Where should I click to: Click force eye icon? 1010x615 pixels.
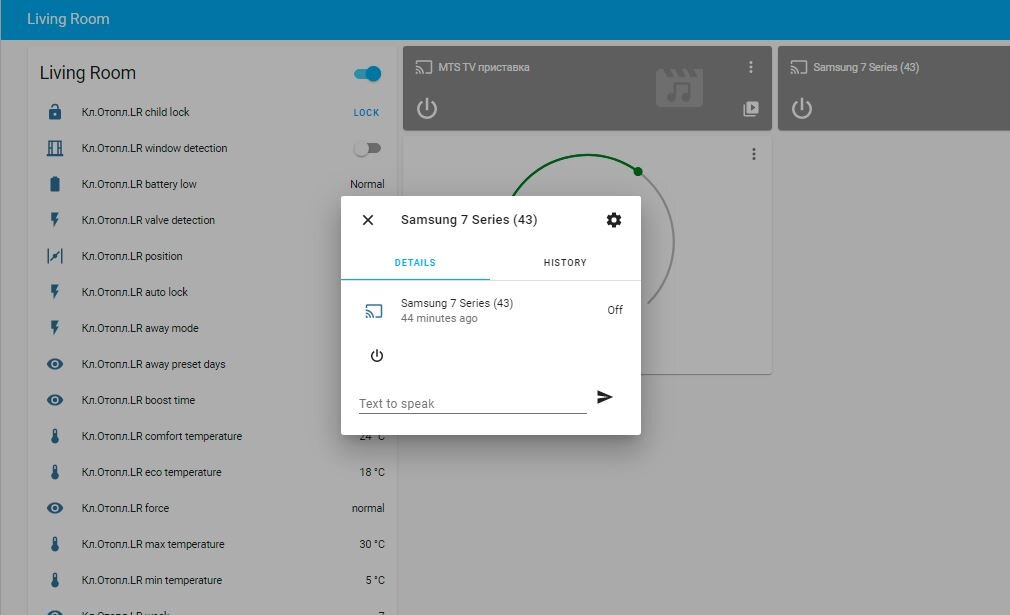pyautogui.click(x=55, y=508)
